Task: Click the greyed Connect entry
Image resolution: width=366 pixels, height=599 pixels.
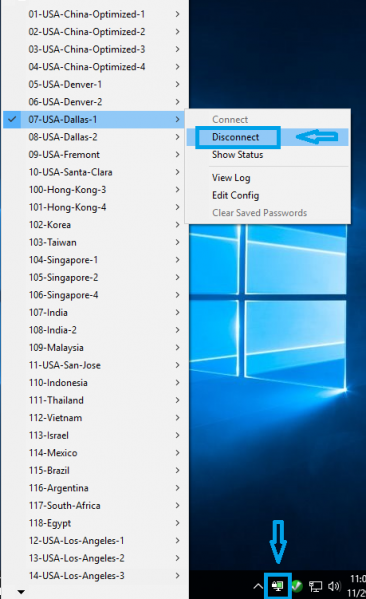Action: click(230, 120)
